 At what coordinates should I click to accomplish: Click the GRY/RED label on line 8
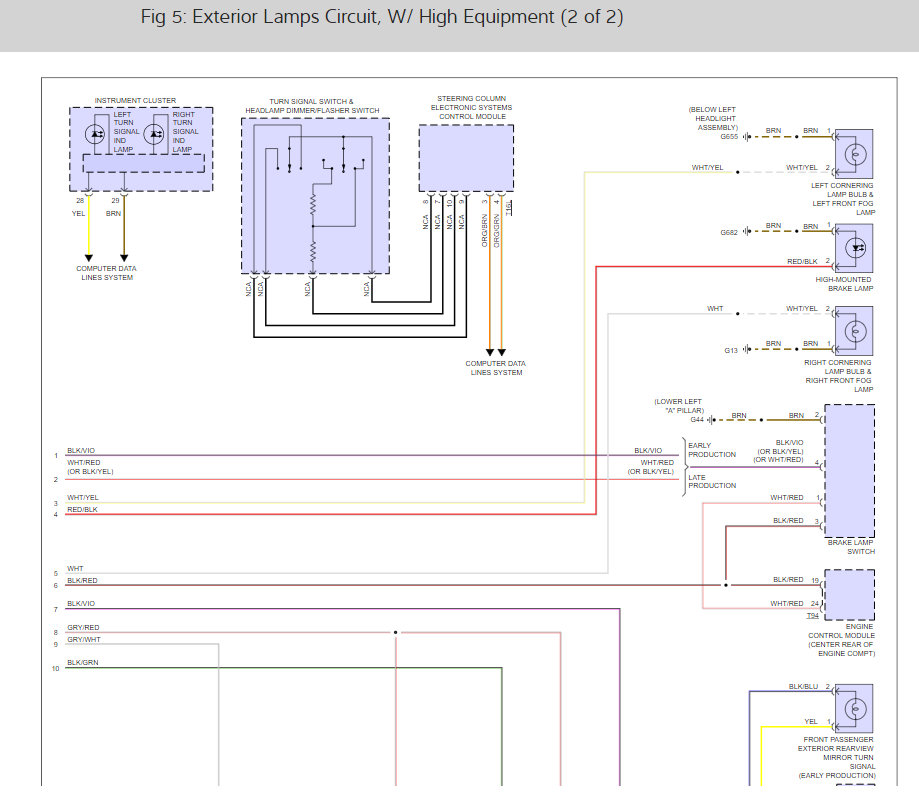(x=83, y=628)
